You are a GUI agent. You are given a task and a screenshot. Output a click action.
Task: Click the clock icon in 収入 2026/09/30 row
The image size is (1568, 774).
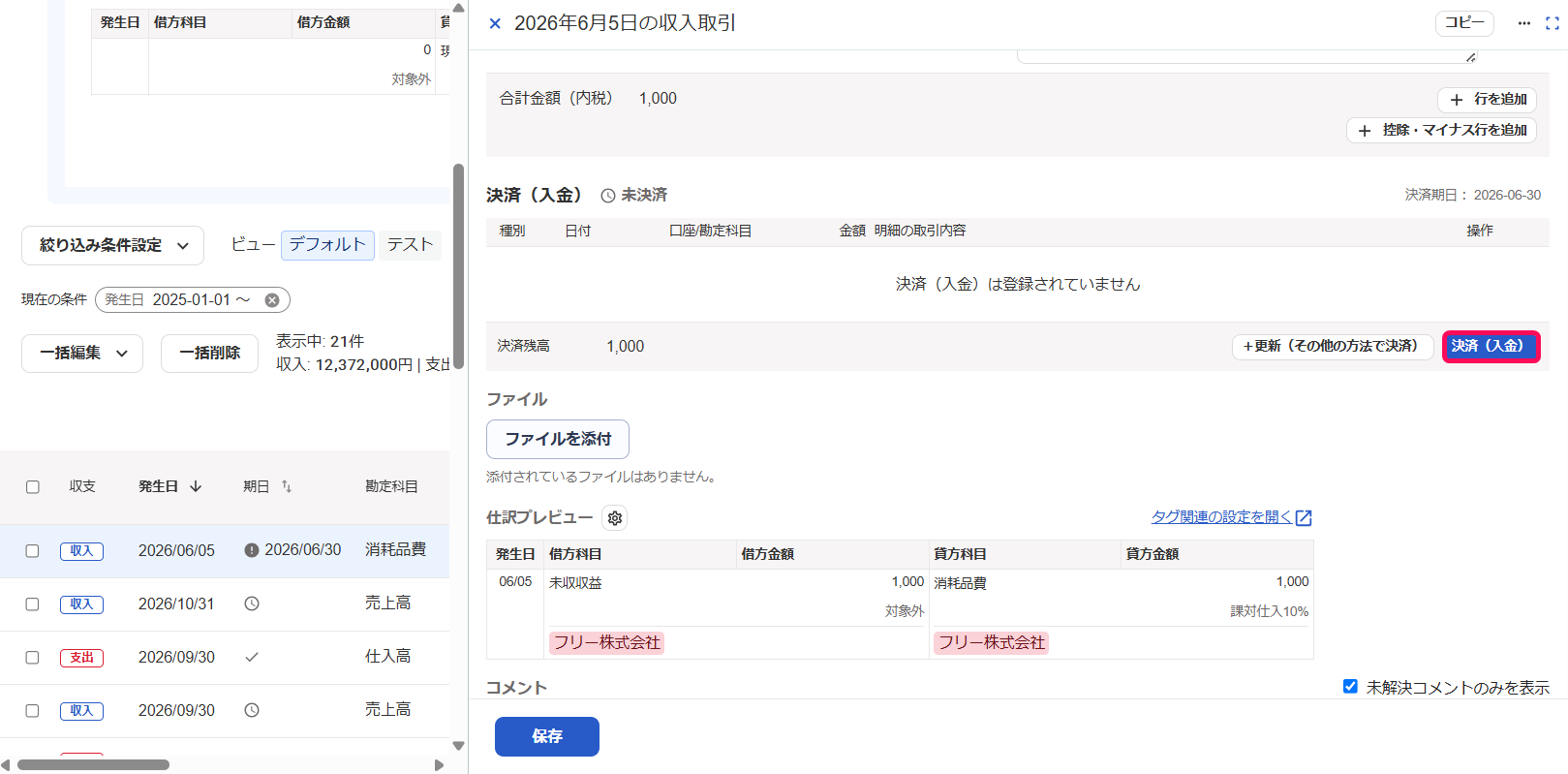(x=252, y=710)
